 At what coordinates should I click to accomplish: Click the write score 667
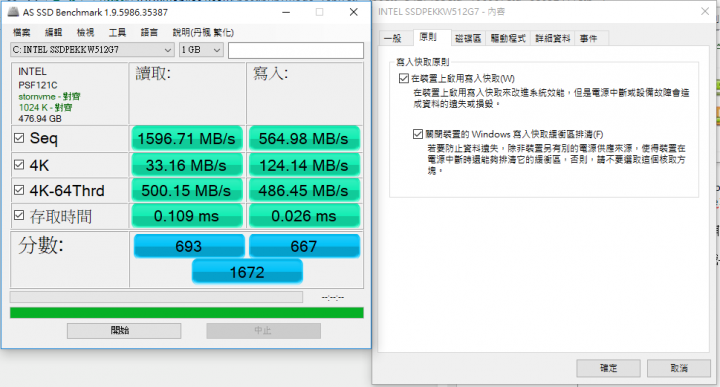click(x=304, y=246)
